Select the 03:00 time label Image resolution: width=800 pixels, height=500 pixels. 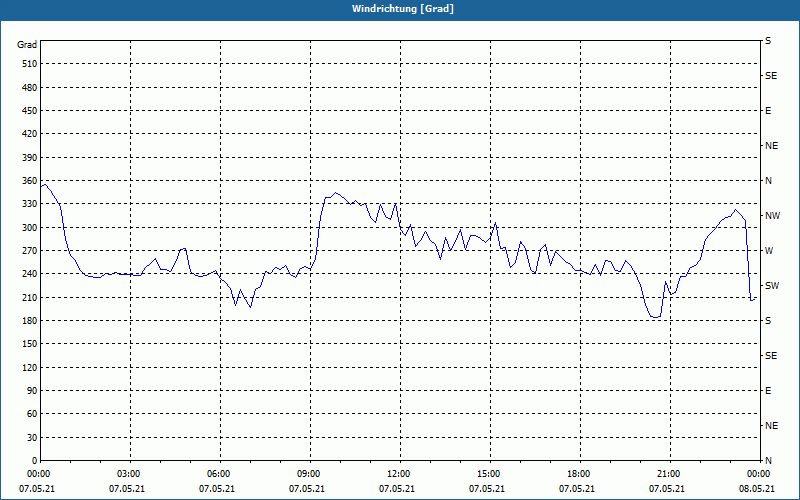click(130, 473)
